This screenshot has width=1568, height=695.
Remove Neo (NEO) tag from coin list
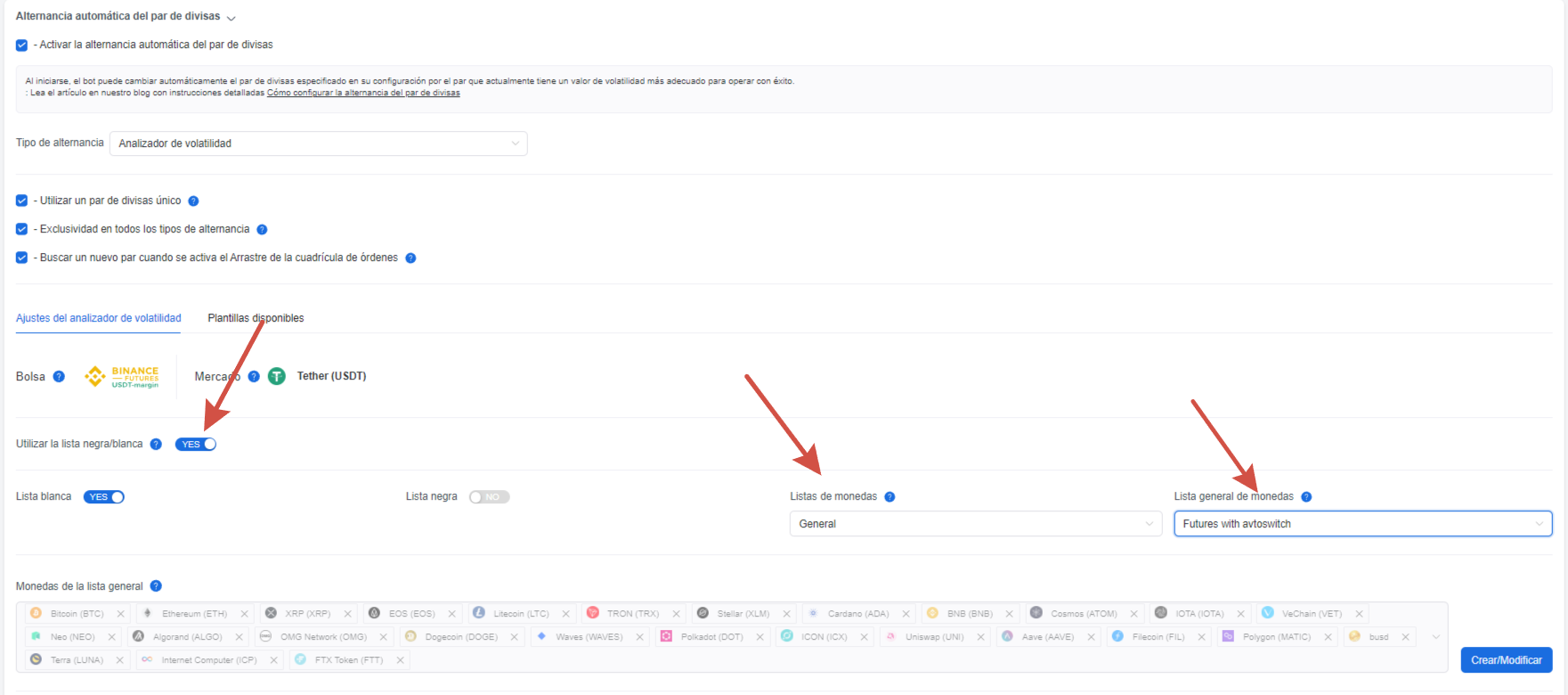[111, 637]
